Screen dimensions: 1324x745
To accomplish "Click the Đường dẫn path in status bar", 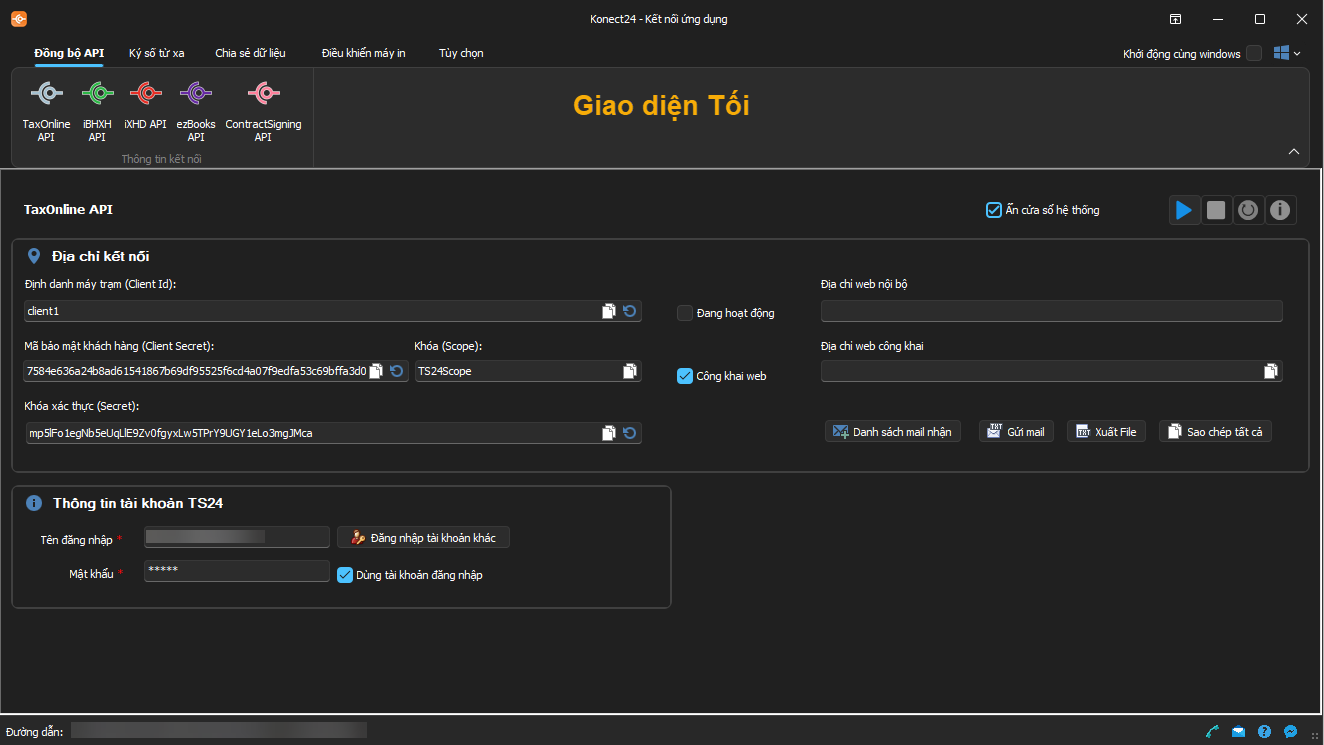I will (x=219, y=731).
